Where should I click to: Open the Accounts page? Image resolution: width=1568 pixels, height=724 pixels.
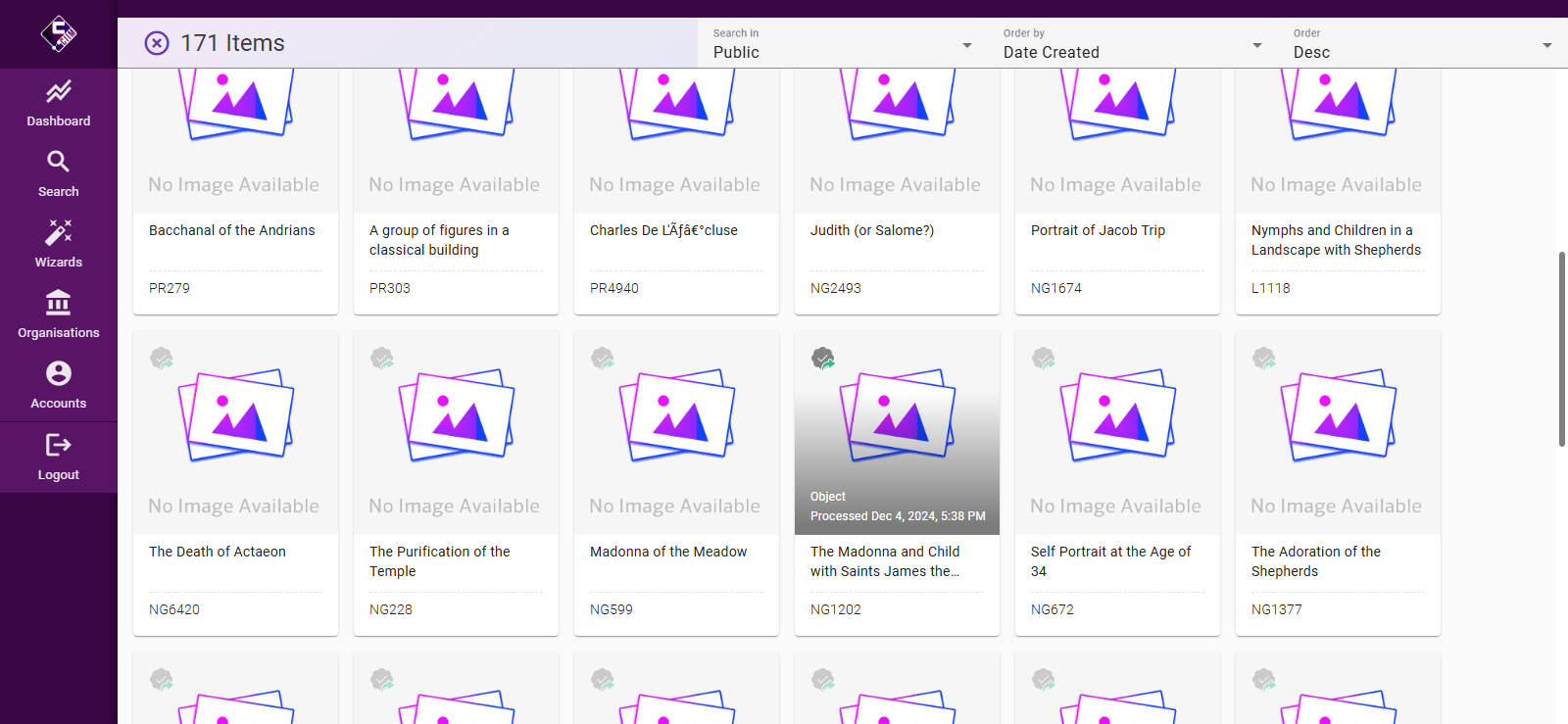coord(59,386)
